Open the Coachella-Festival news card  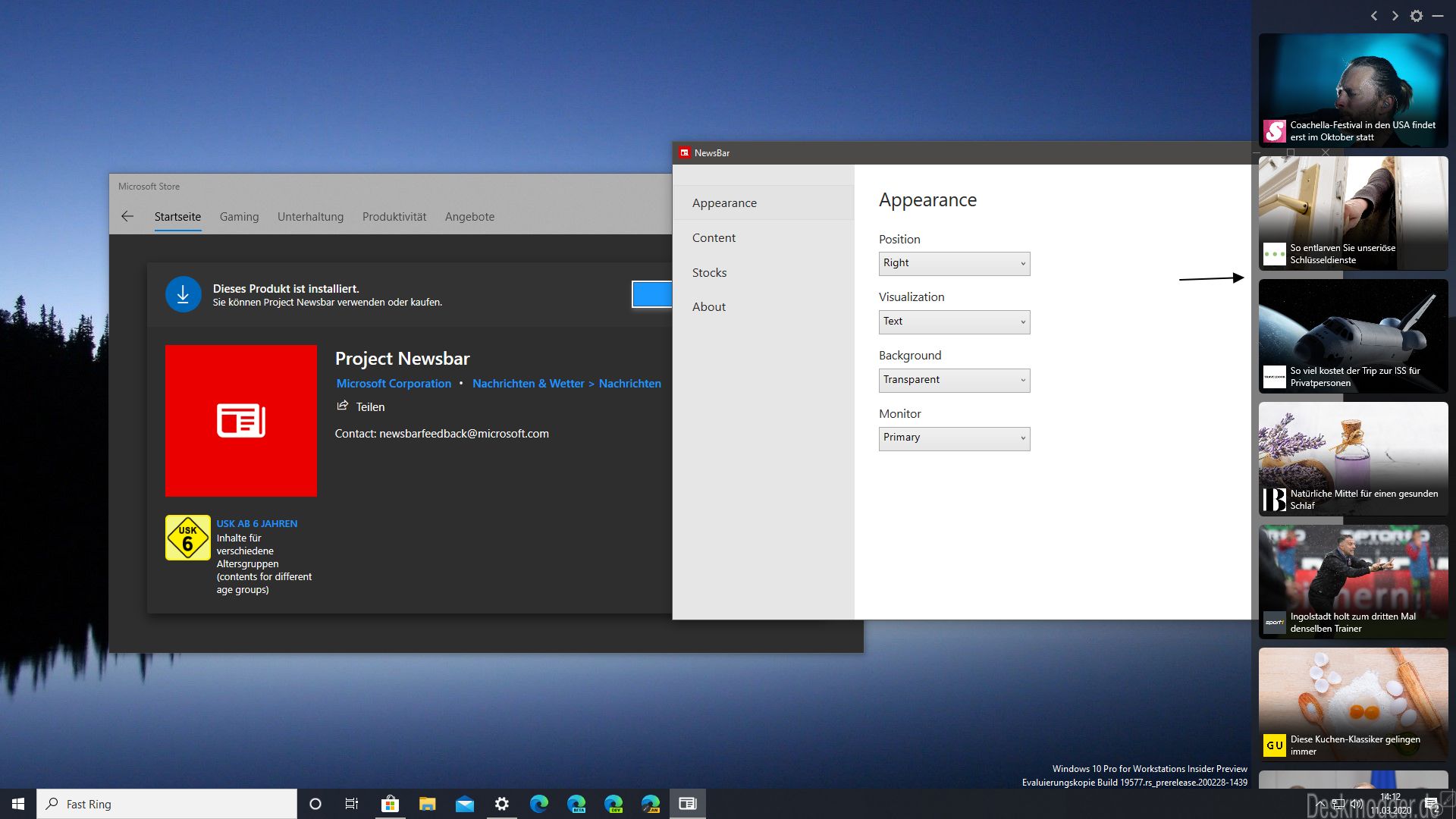(1353, 90)
